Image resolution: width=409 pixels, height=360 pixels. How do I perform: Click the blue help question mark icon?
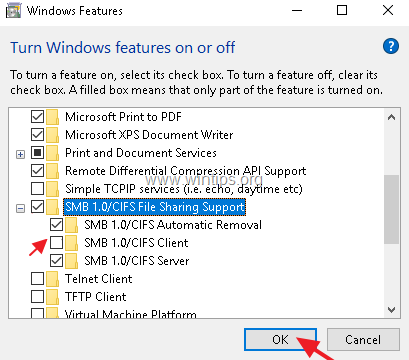(391, 46)
